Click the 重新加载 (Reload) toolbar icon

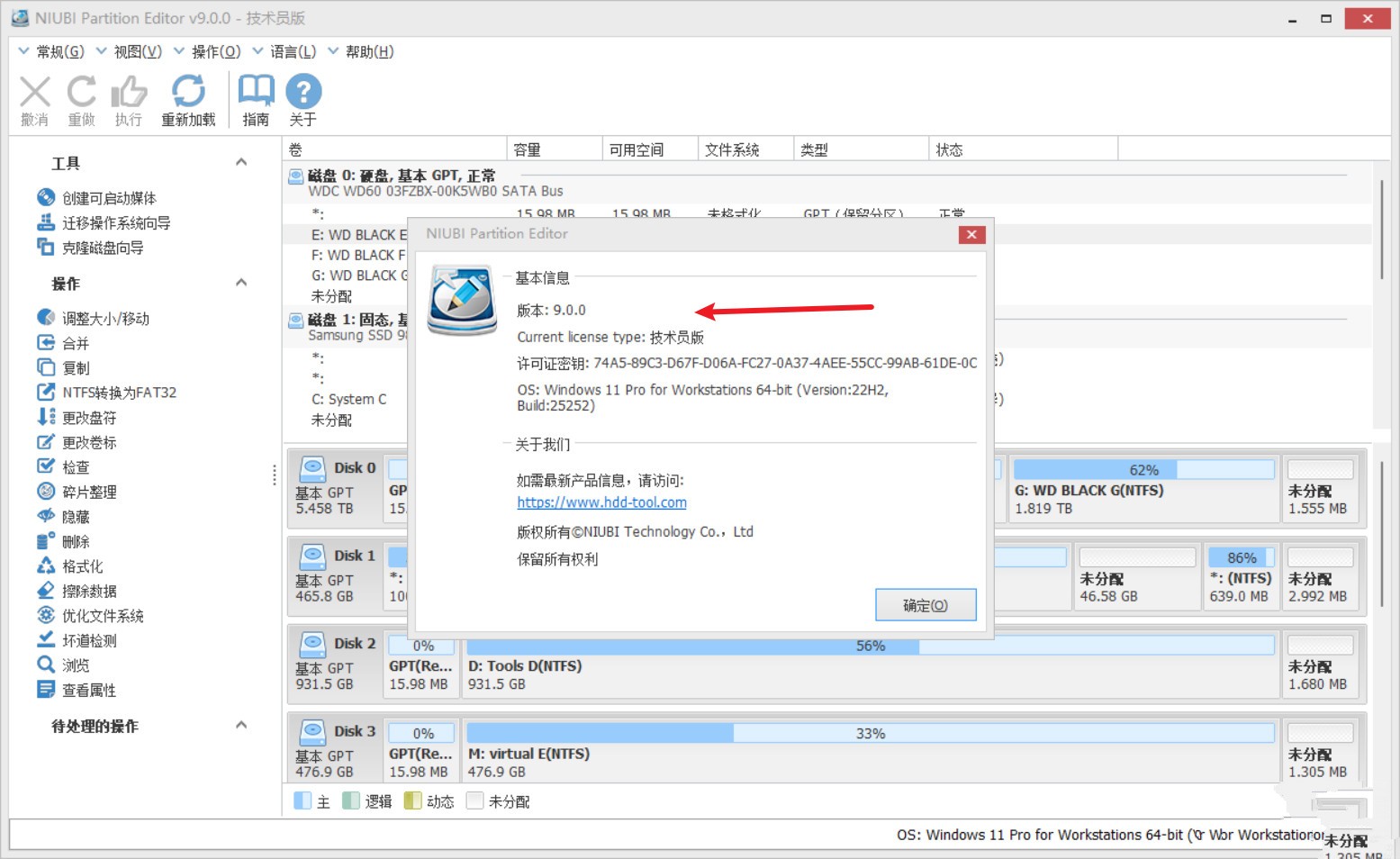(x=188, y=92)
